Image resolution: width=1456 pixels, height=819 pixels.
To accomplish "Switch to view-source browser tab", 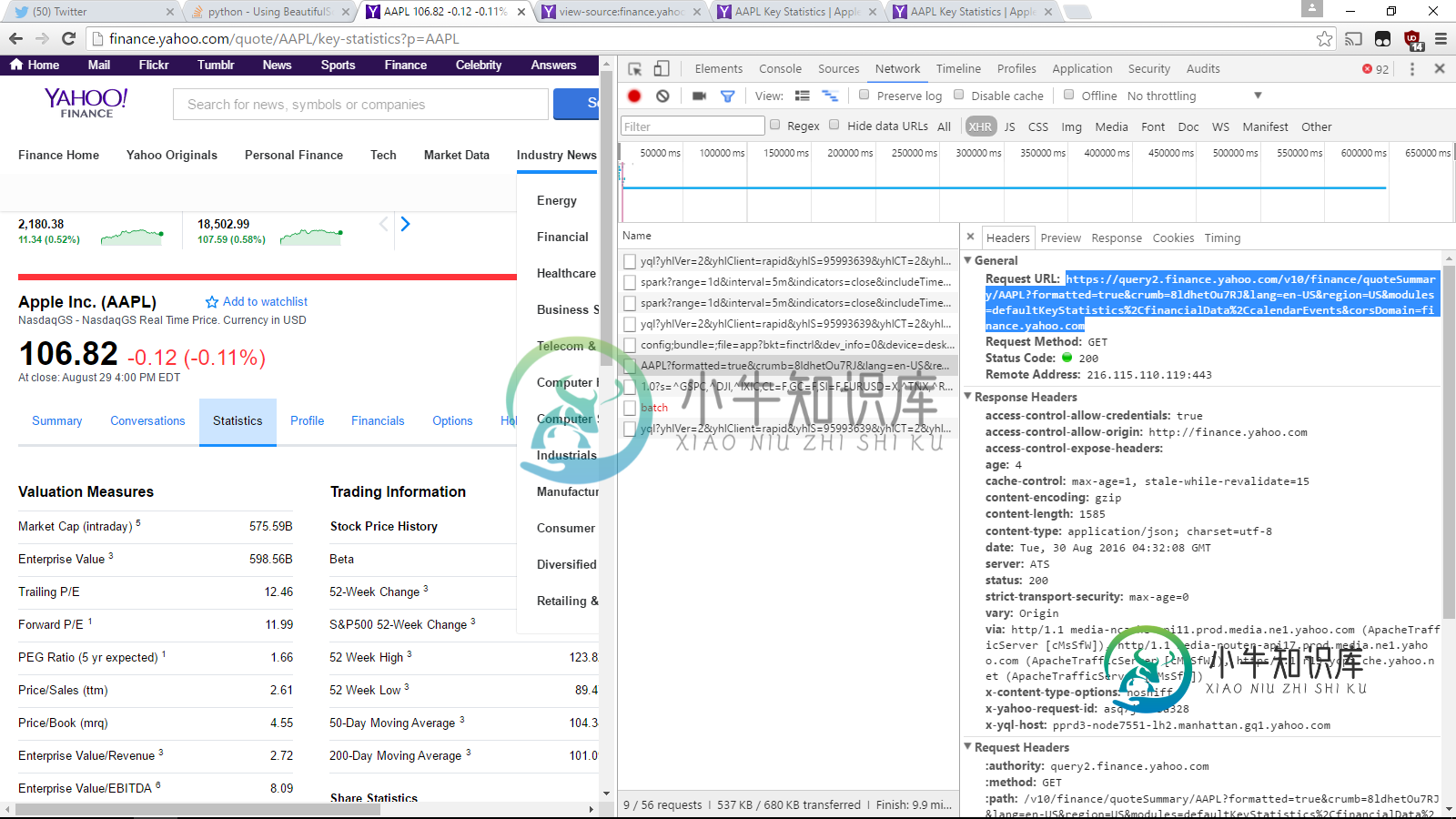I will pos(621,12).
